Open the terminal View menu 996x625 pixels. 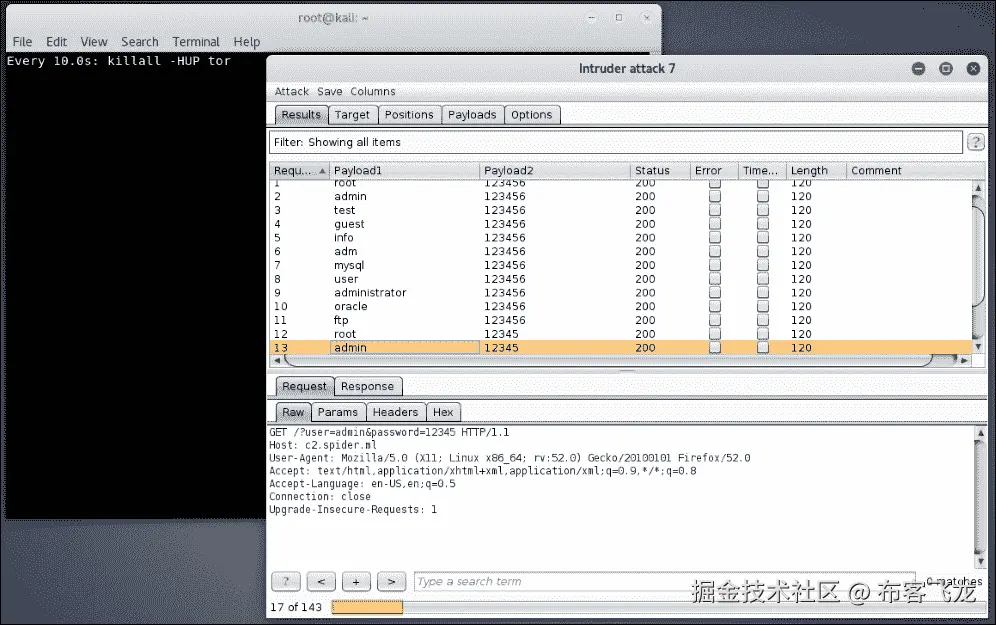point(93,42)
